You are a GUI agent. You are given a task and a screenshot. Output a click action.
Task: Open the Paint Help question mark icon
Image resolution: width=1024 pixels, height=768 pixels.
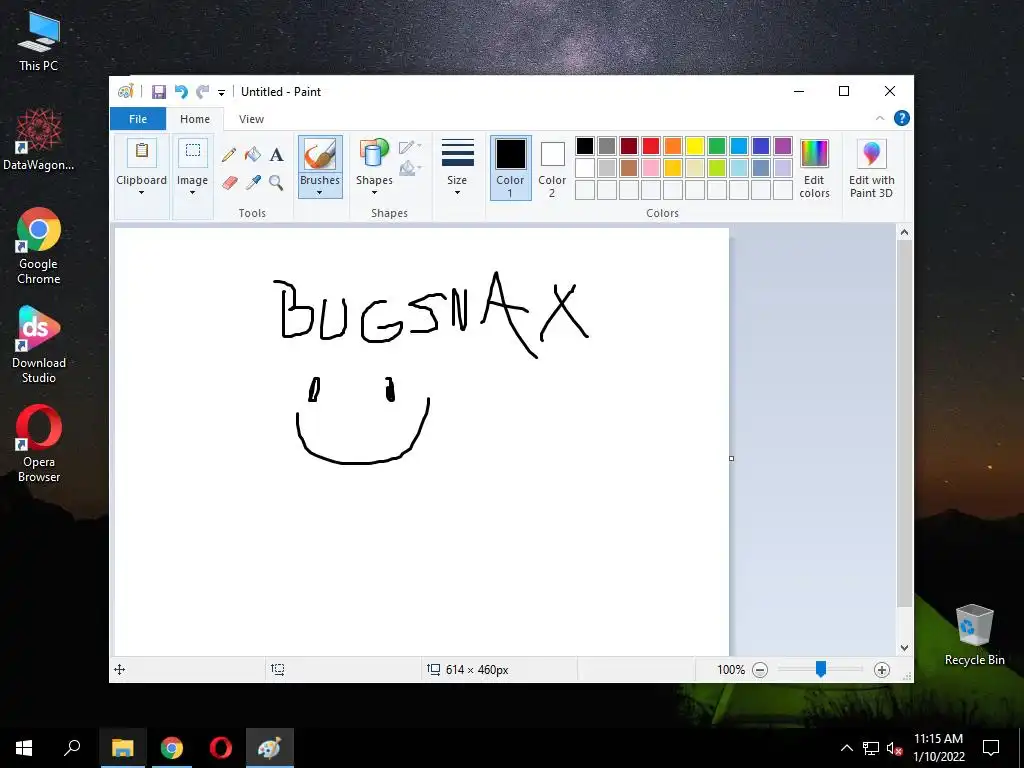pyautogui.click(x=902, y=118)
